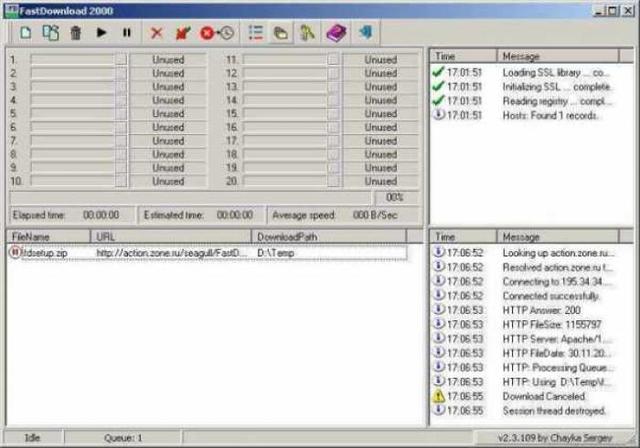
Task: Click the green check icon for Reading registry
Action: click(x=438, y=101)
